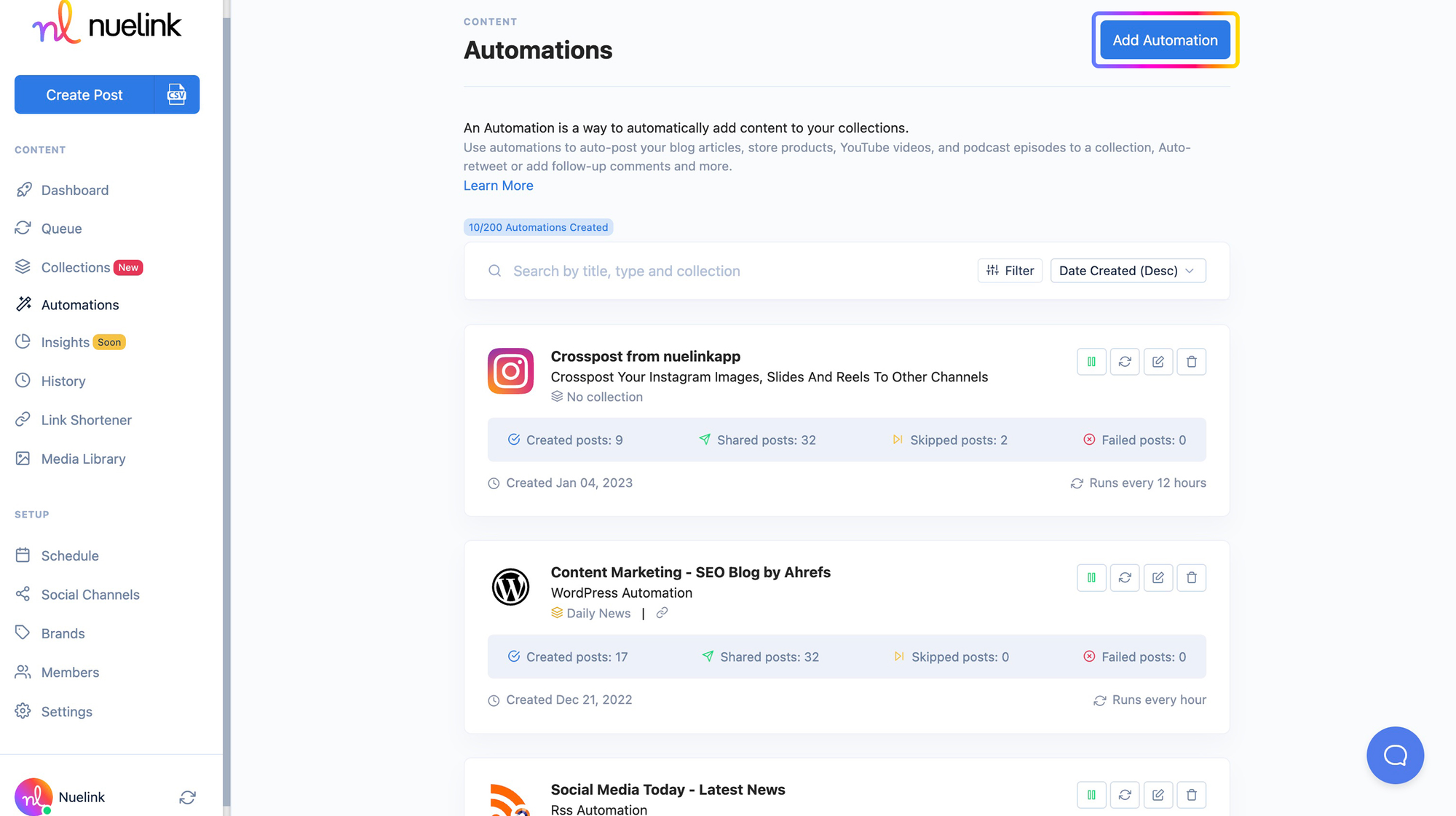Viewport: 1456px width, 816px height.
Task: Open the Date Created (Desc) sort dropdown
Action: pos(1128,271)
